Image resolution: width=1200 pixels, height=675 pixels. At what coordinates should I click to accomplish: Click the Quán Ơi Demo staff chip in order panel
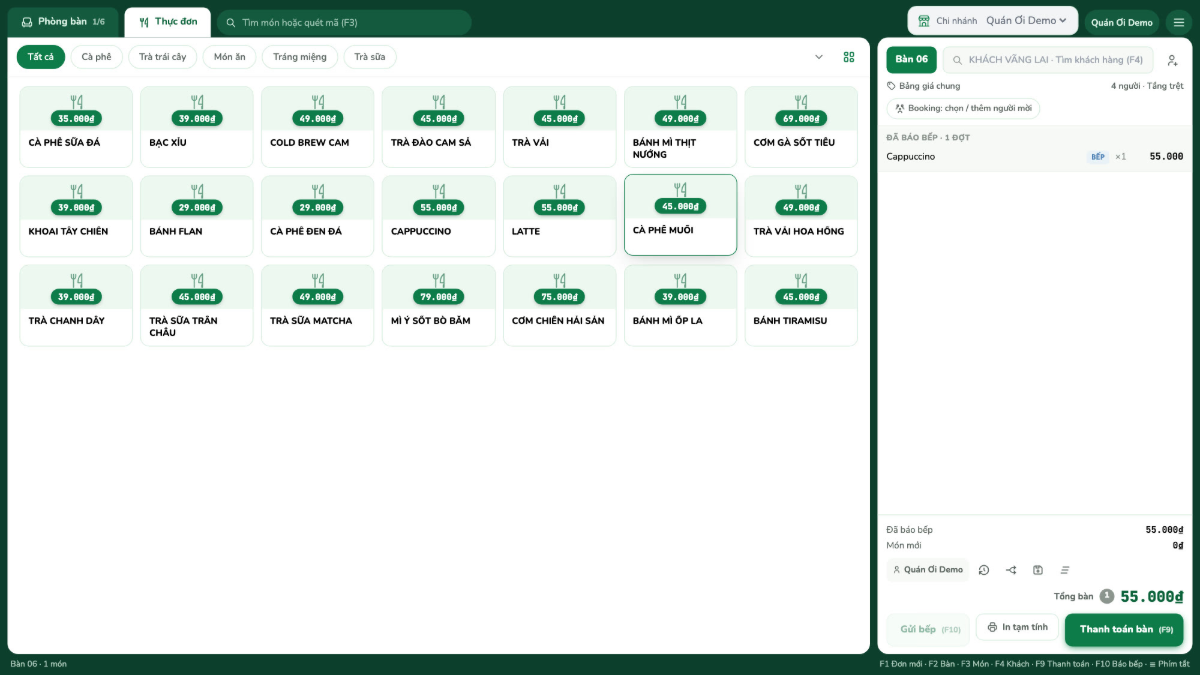[928, 570]
